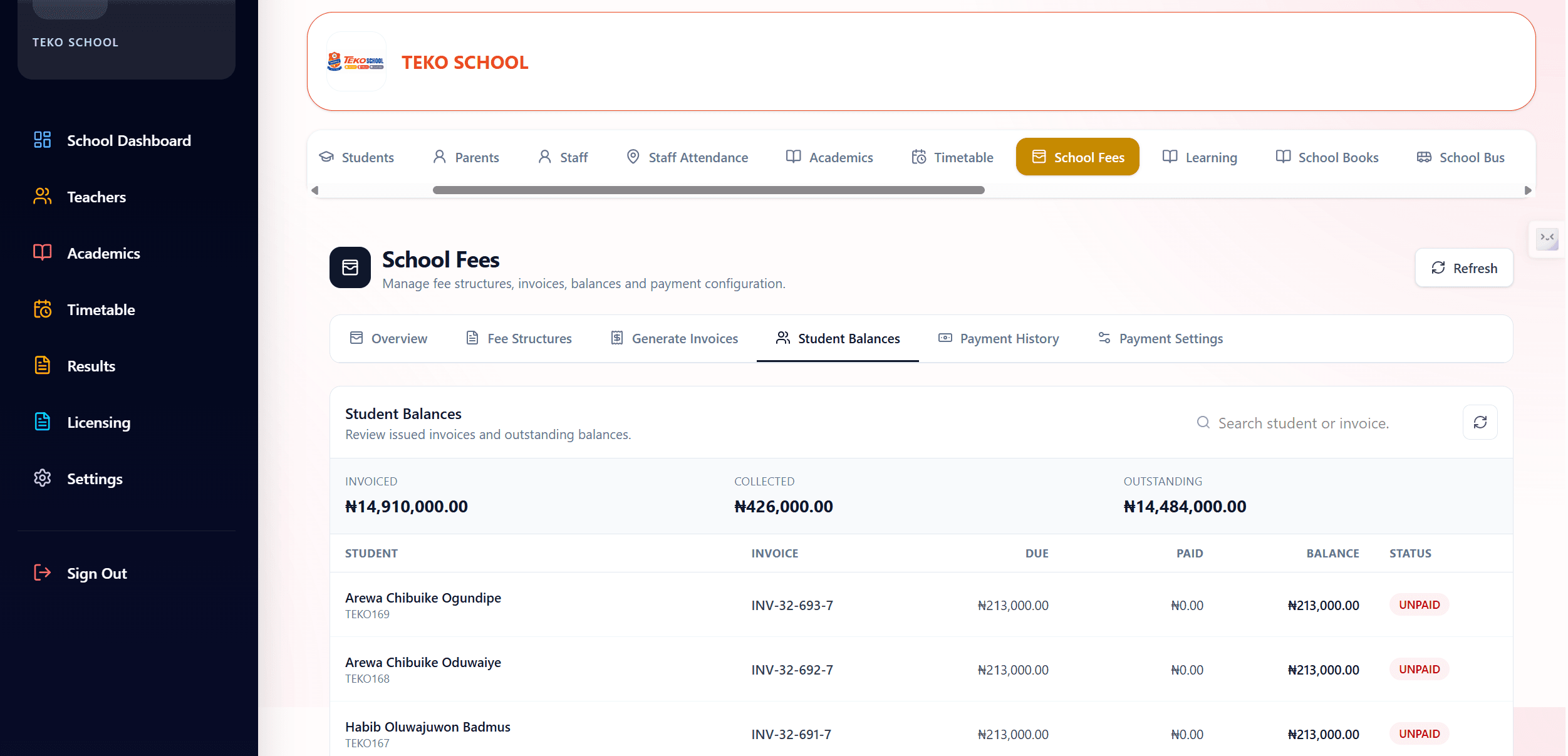Open Results in the sidebar
Viewport: 1568px width, 756px height.
coord(75,366)
